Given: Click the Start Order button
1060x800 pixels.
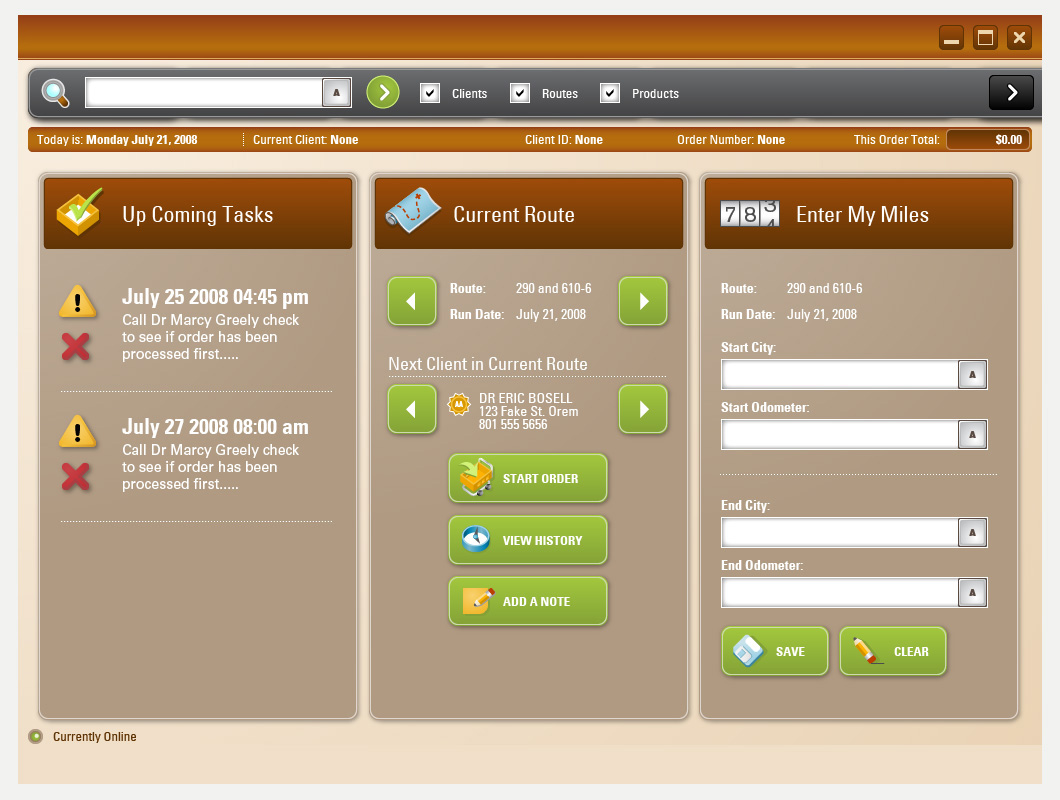Looking at the screenshot, I should click(528, 479).
